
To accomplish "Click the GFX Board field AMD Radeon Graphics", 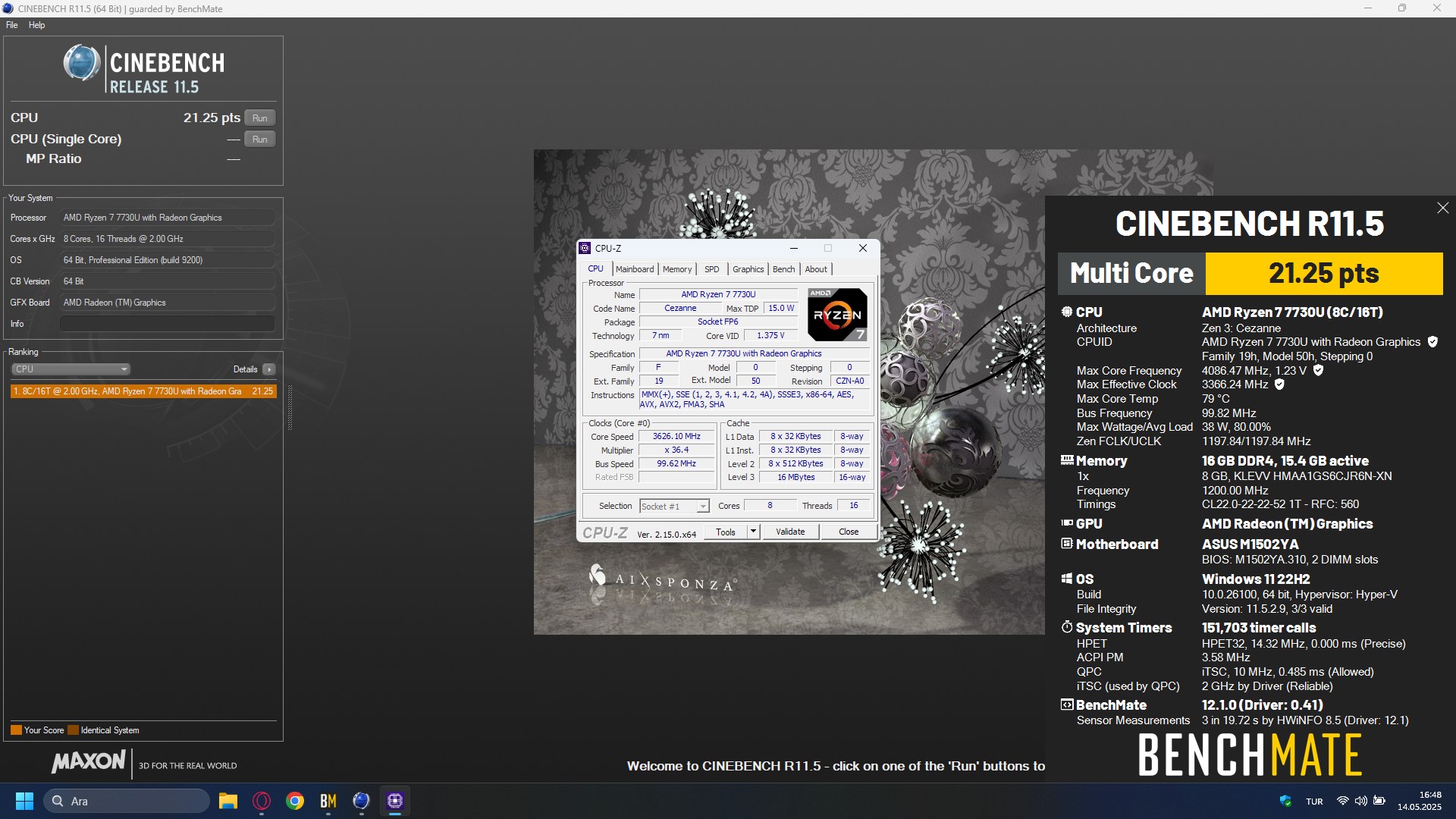I will click(168, 303).
